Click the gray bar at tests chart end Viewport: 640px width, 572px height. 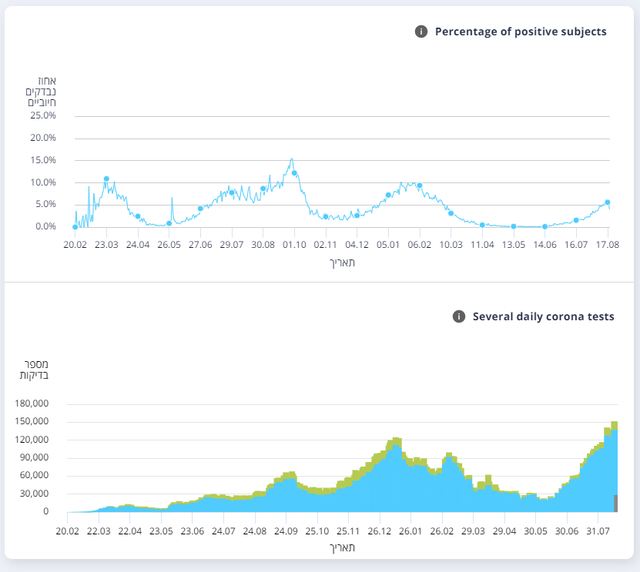click(616, 503)
